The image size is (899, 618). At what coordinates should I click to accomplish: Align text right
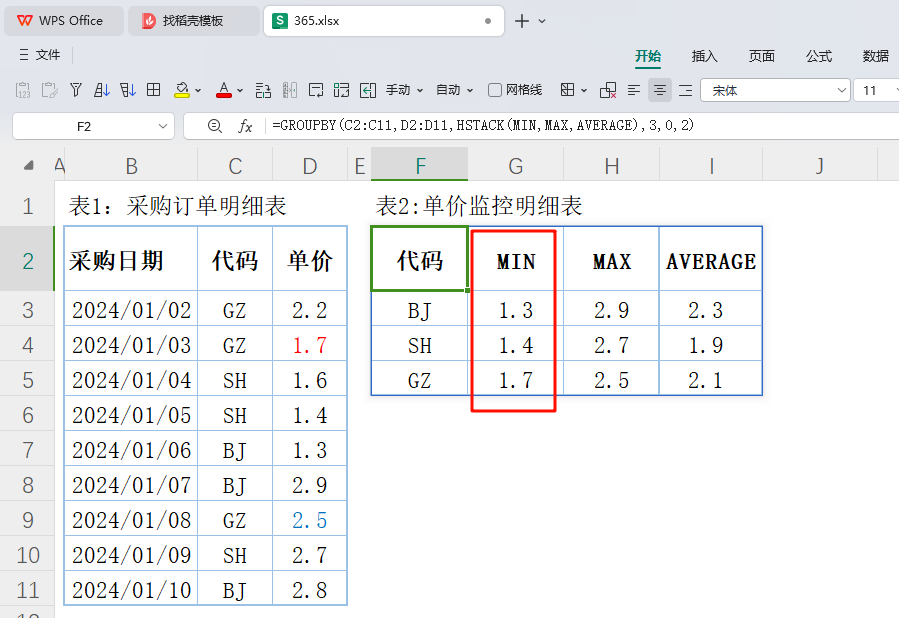click(686, 90)
